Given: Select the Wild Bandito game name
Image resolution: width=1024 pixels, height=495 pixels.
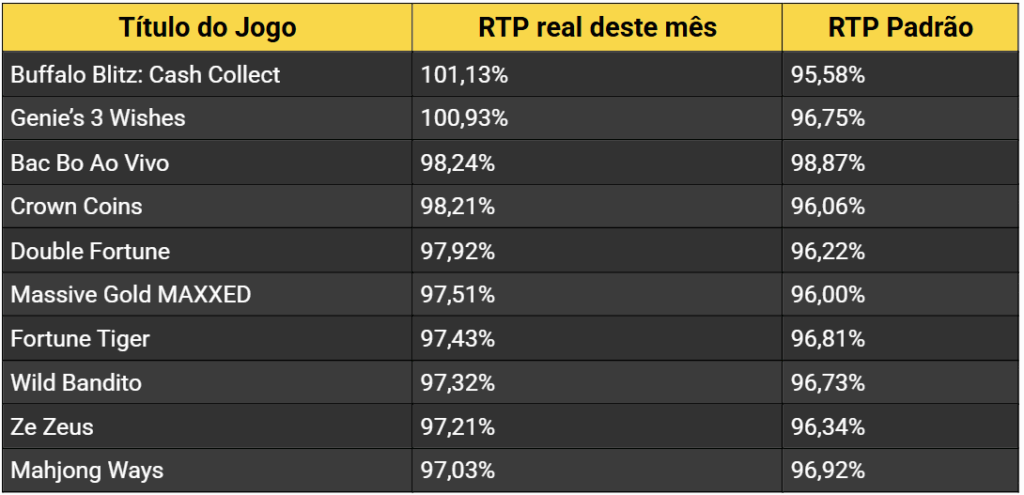Looking at the screenshot, I should (77, 383).
